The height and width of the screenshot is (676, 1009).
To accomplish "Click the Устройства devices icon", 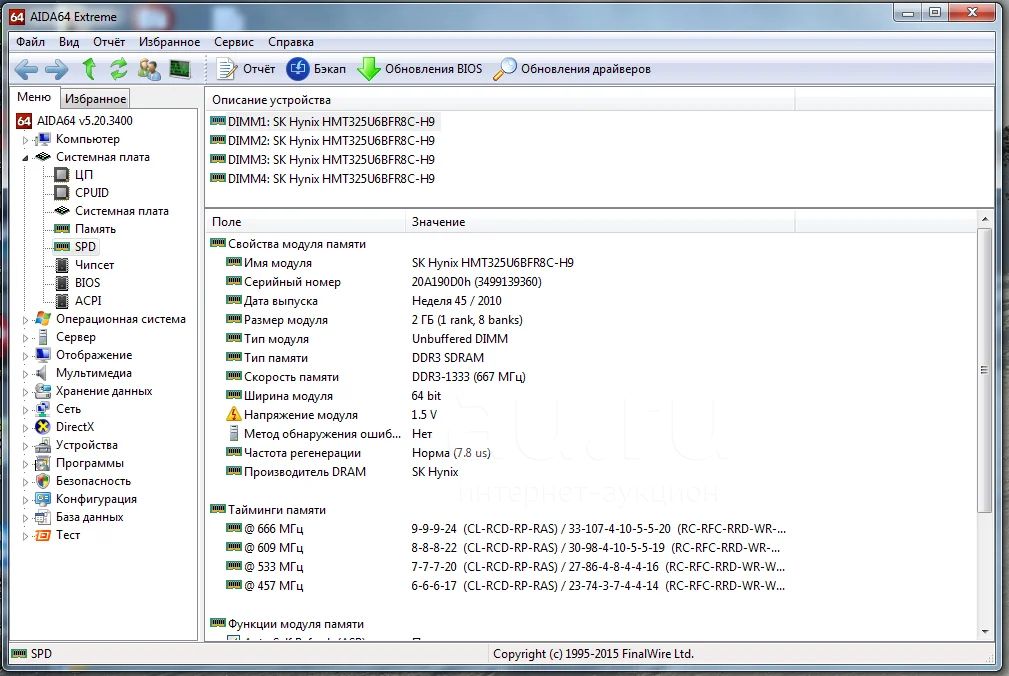I will coord(43,444).
